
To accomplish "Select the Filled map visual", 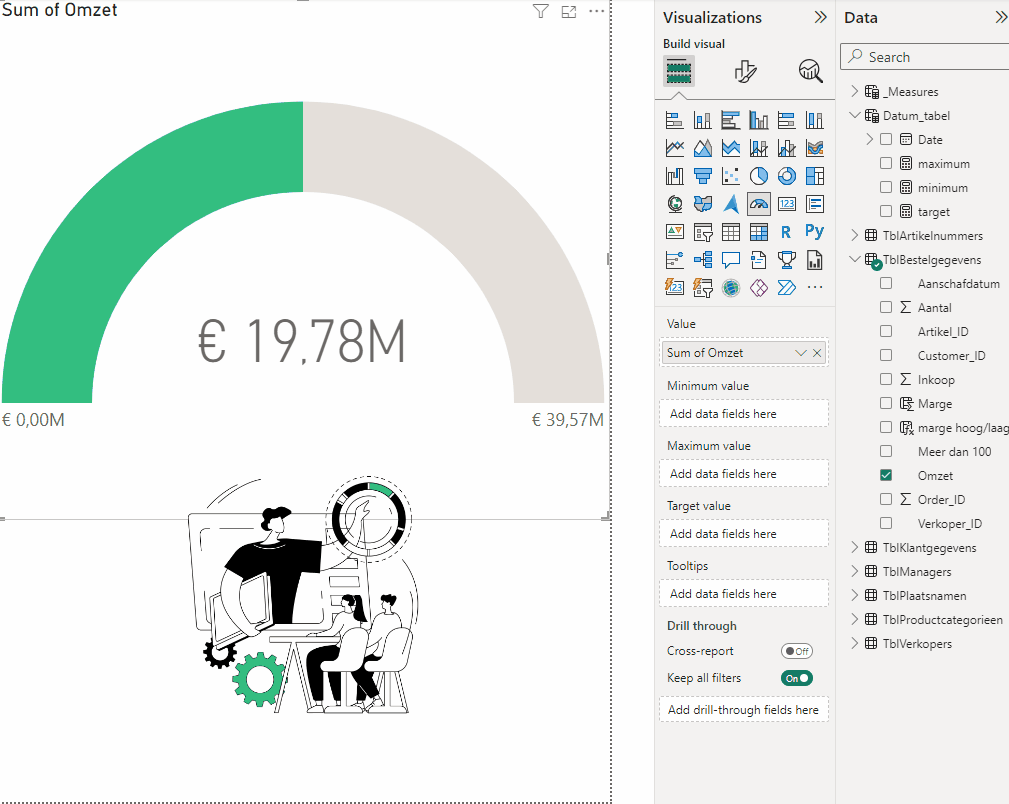I will [x=703, y=205].
